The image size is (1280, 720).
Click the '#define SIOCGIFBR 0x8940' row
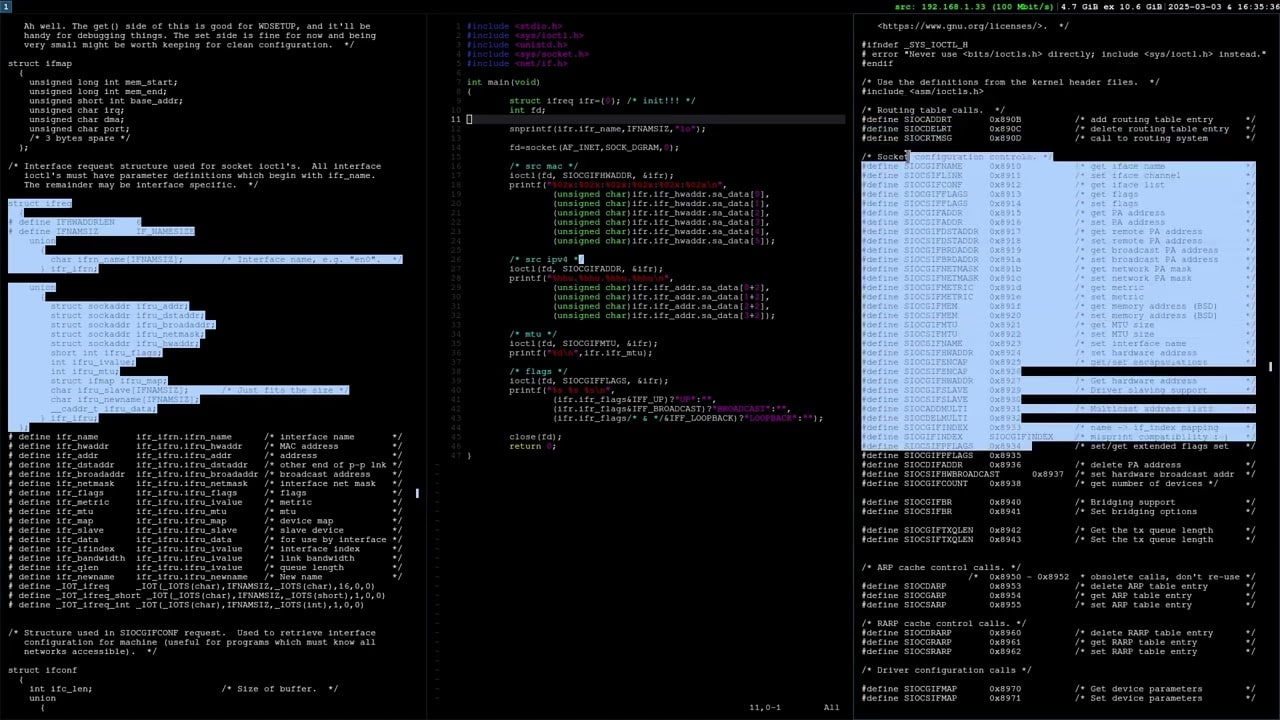click(1058, 502)
